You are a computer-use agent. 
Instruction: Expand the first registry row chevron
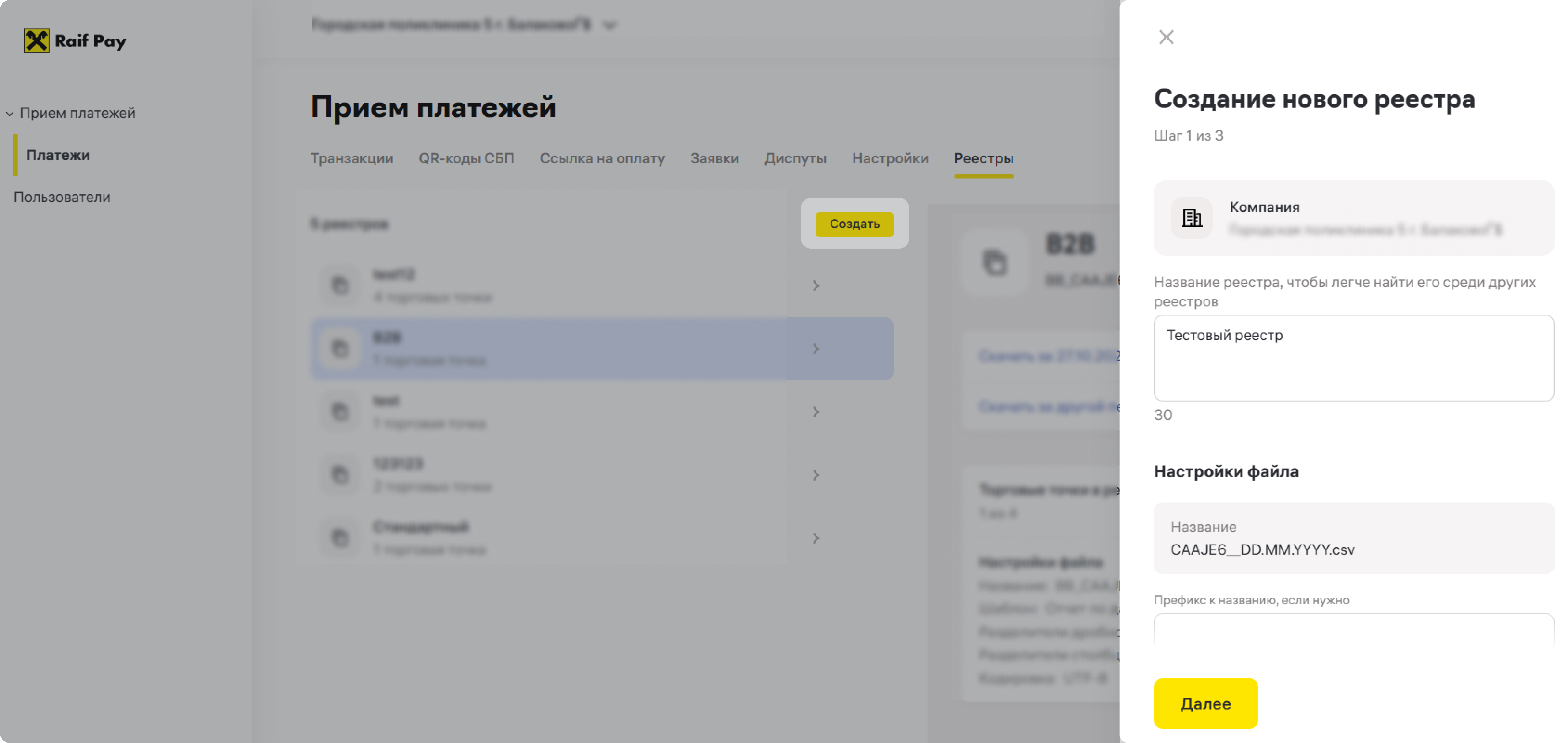[816, 285]
